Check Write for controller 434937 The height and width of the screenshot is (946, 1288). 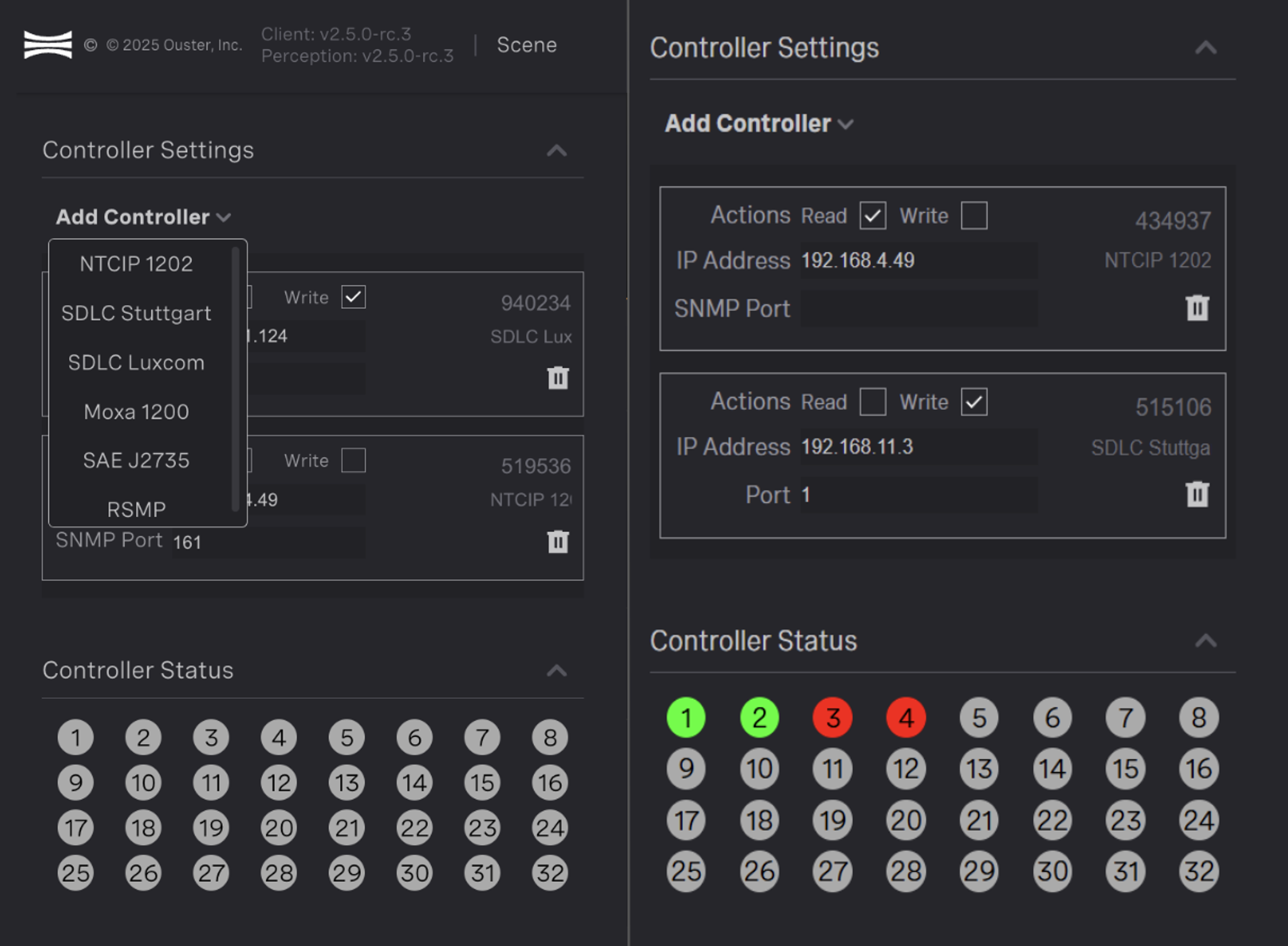tap(974, 216)
